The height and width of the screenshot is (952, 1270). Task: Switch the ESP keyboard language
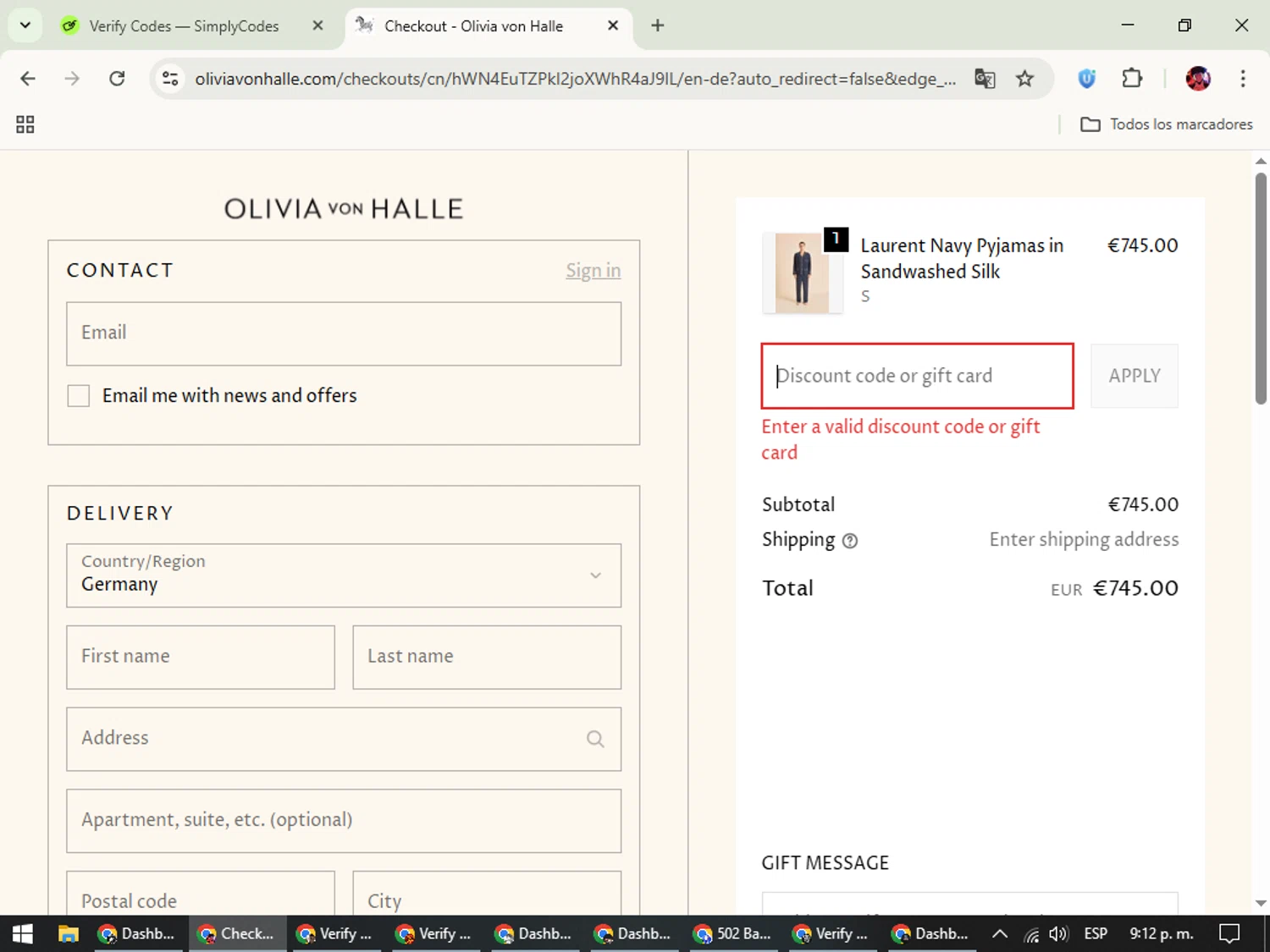click(x=1096, y=933)
